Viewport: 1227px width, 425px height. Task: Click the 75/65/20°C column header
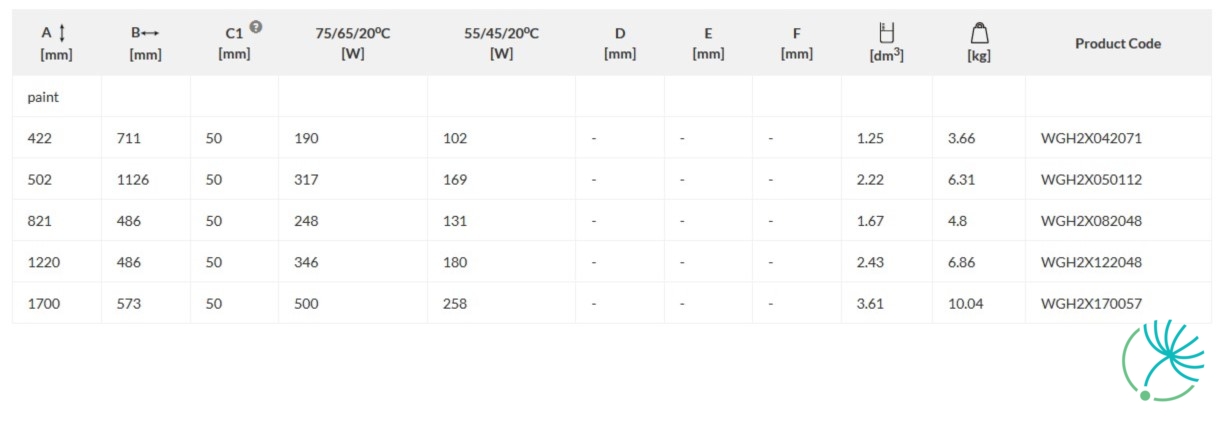pos(352,43)
